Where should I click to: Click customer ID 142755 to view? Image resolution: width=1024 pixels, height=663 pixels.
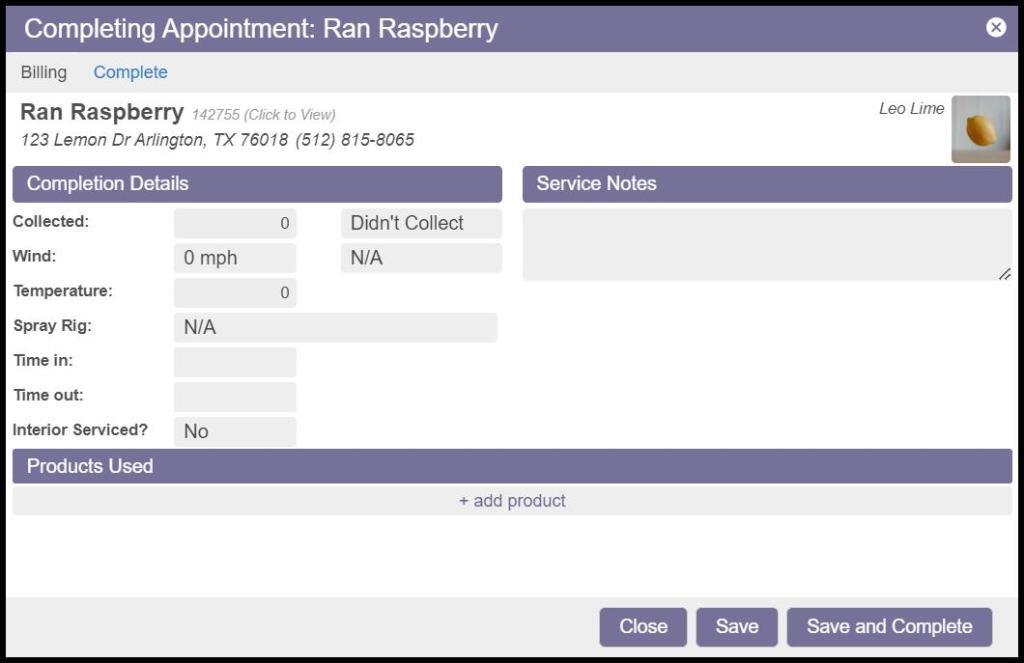tap(263, 115)
